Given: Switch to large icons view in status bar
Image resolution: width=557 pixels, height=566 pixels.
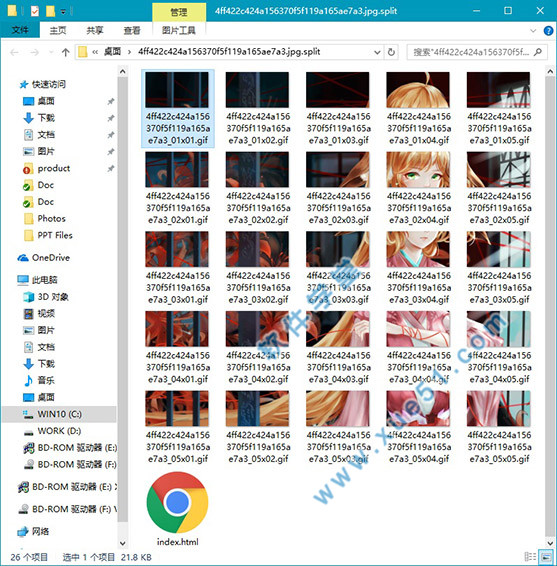Looking at the screenshot, I should pyautogui.click(x=545, y=557).
